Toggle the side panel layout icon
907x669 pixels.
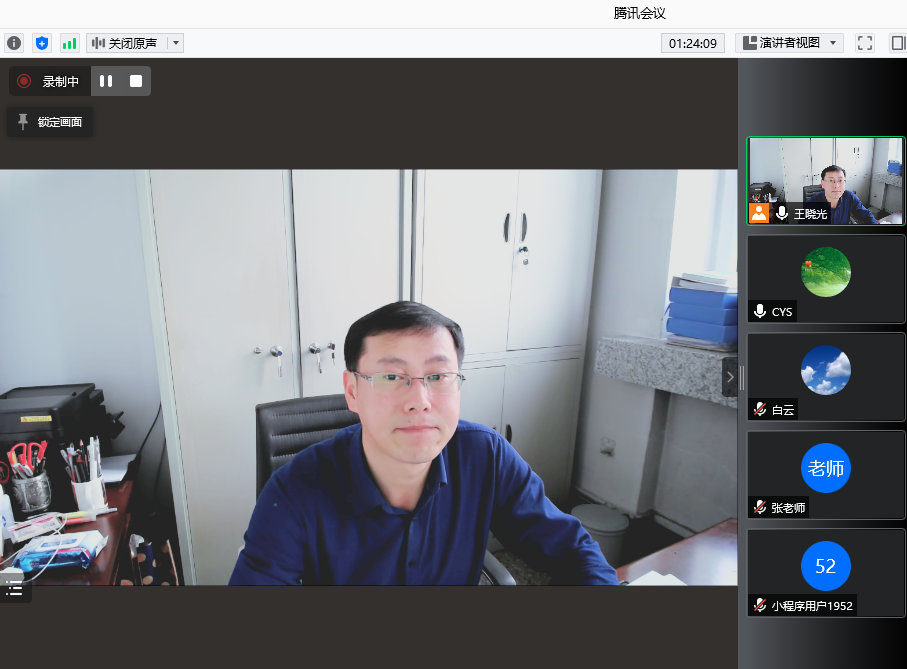pos(897,43)
